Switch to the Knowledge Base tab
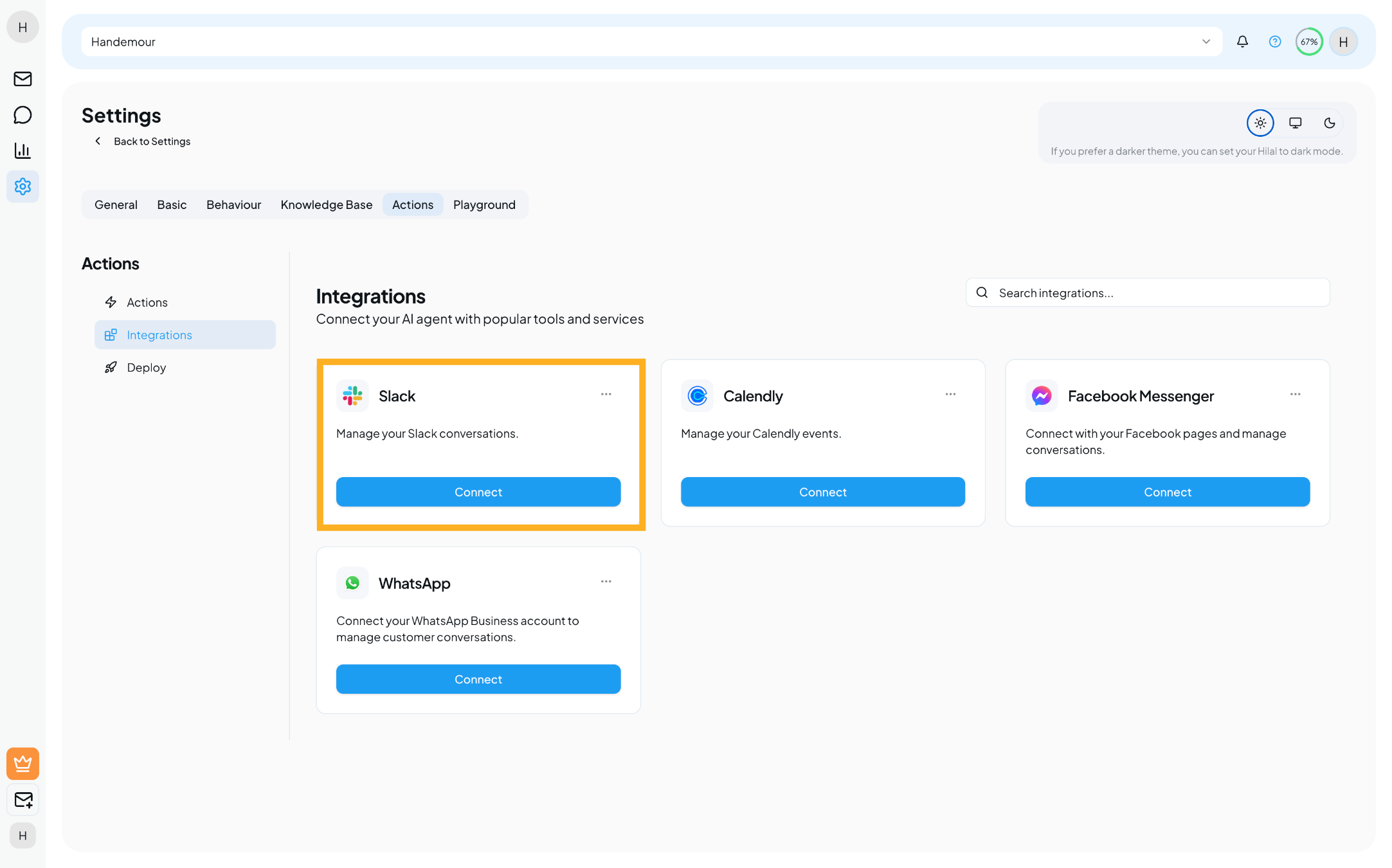This screenshot has width=1392, height=868. (326, 204)
